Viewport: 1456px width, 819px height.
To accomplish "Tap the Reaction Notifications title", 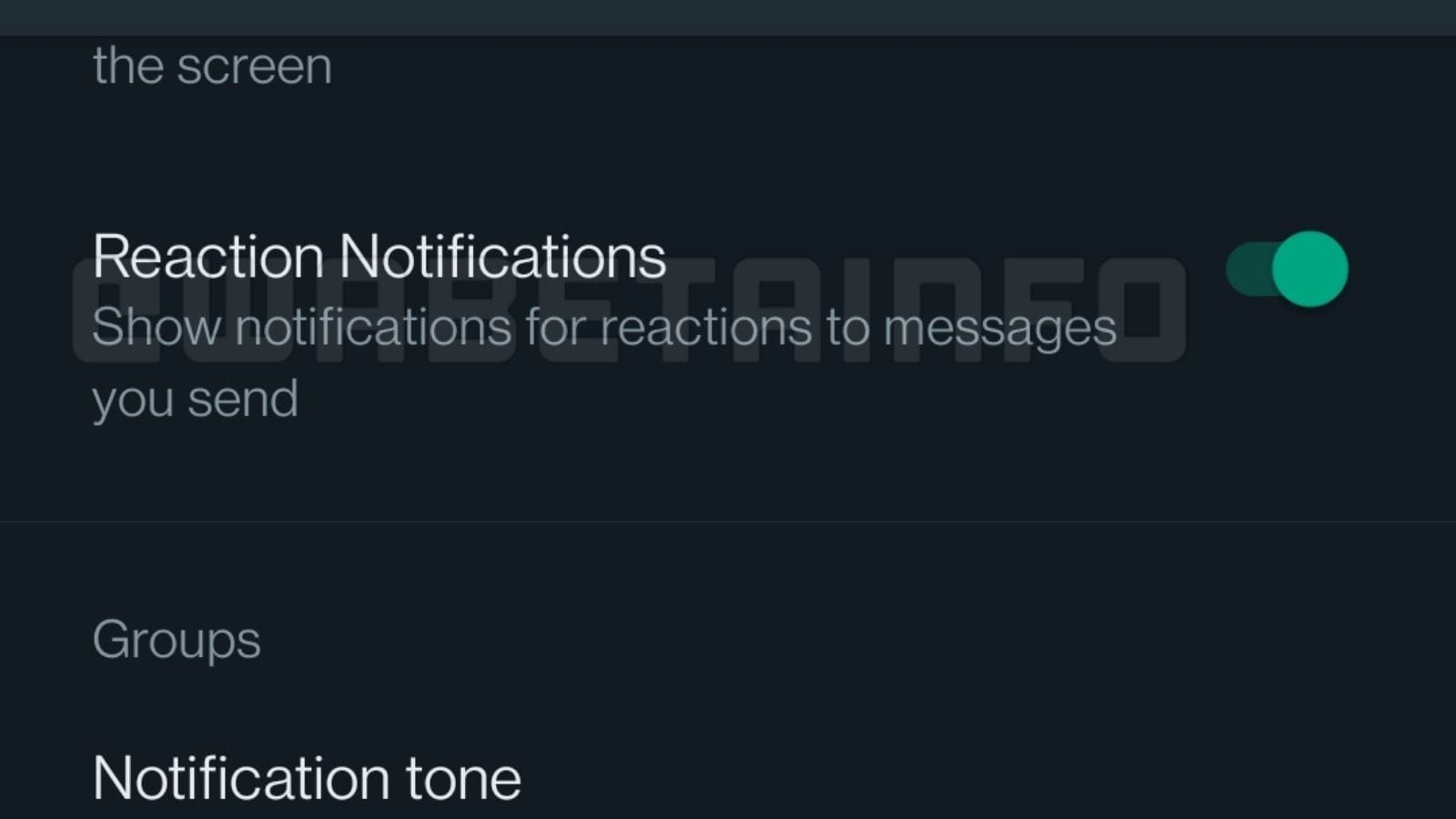I will (379, 257).
